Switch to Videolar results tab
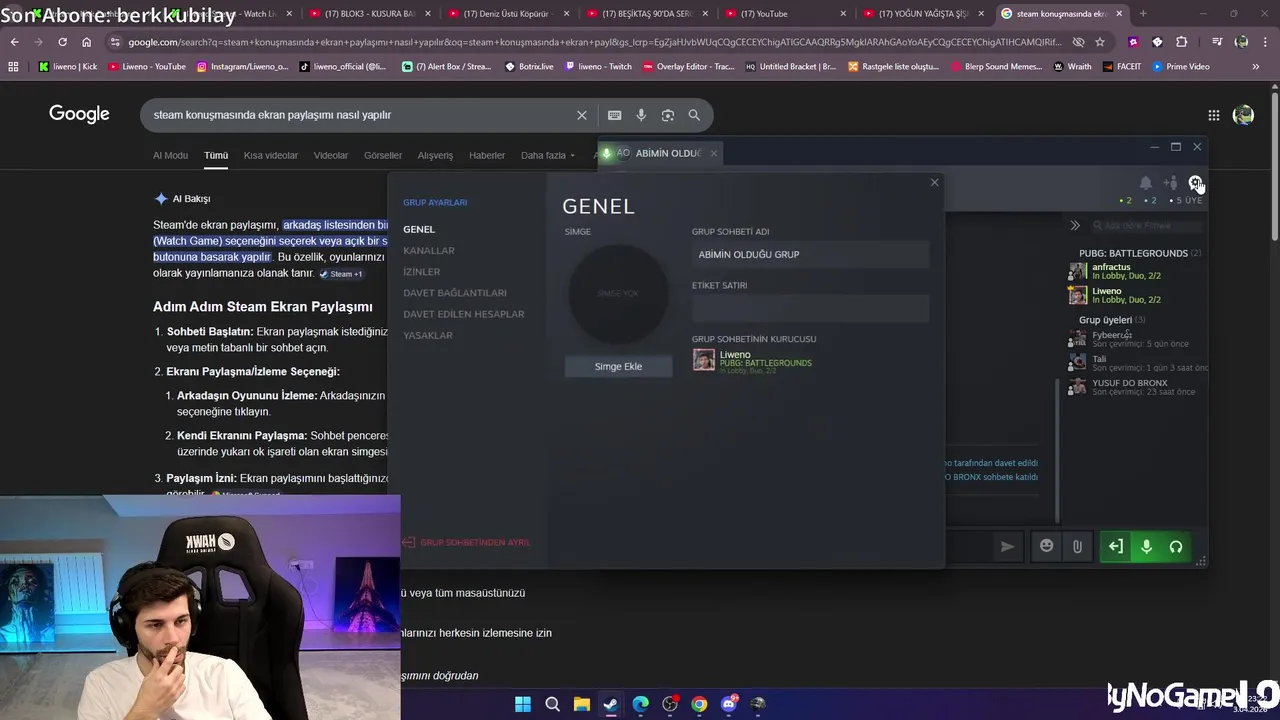1280x720 pixels. click(x=331, y=155)
